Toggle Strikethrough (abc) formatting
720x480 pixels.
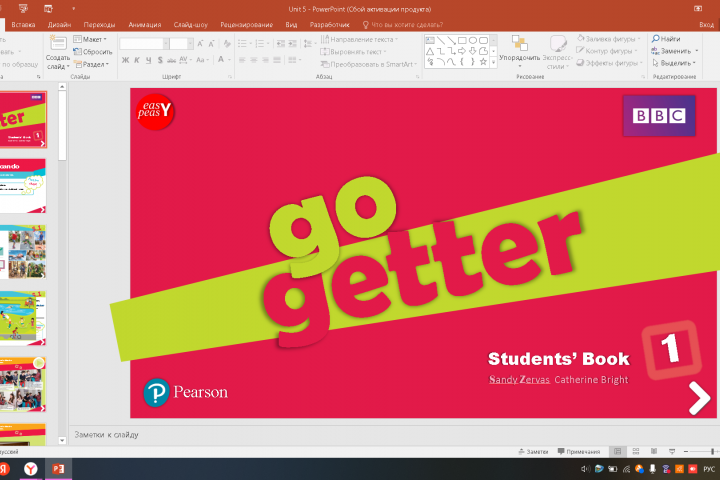click(171, 60)
